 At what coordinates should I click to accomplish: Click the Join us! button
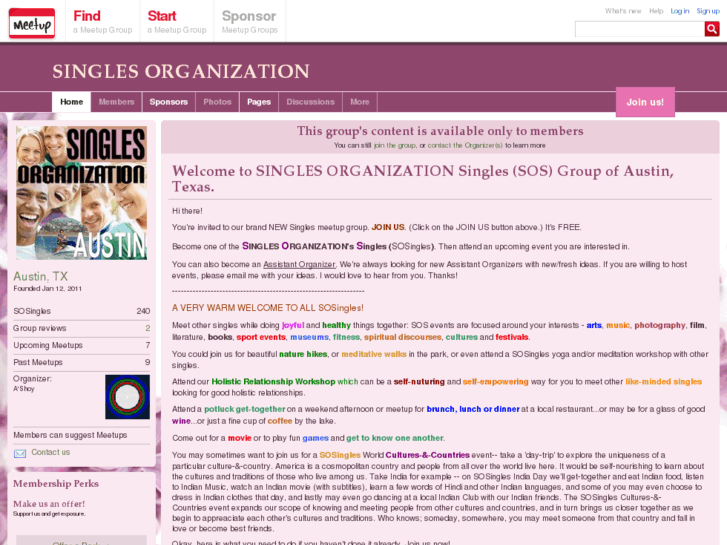click(645, 102)
